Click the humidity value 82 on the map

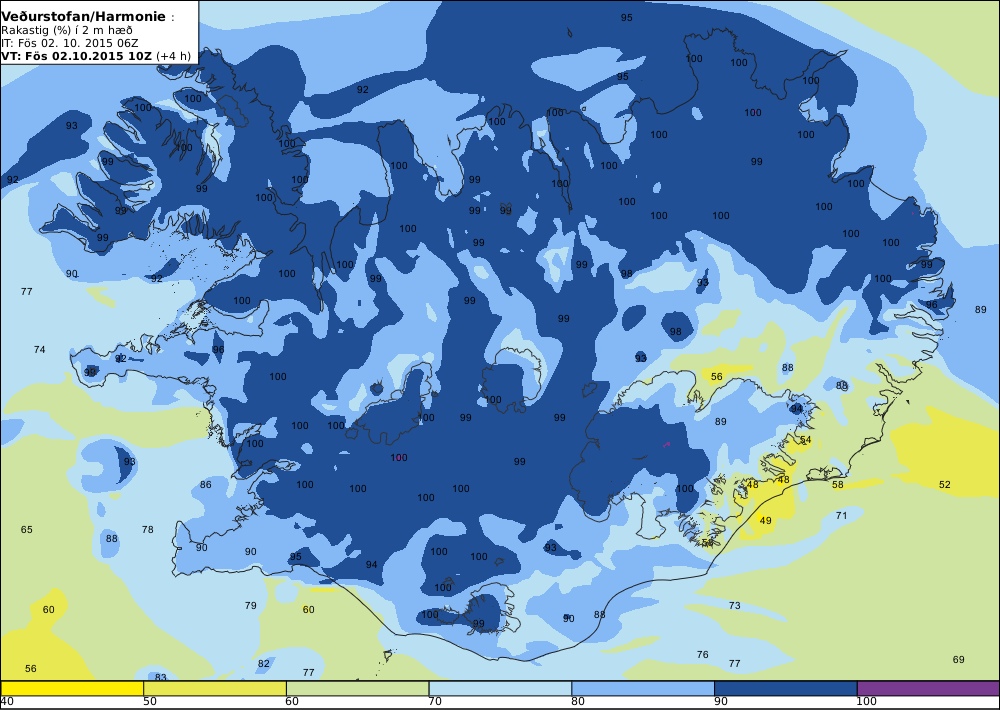pyautogui.click(x=264, y=663)
